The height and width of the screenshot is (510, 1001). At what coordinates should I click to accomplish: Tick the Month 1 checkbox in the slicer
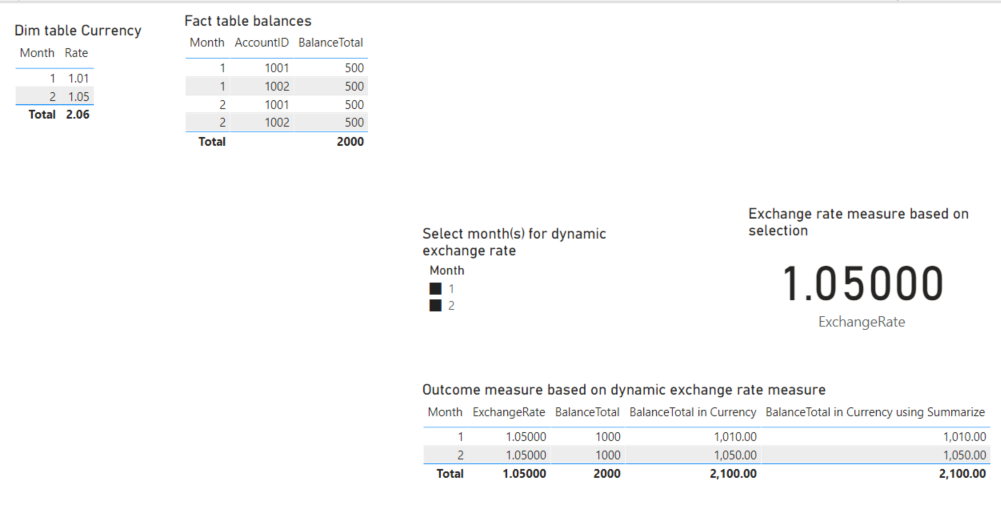click(435, 289)
